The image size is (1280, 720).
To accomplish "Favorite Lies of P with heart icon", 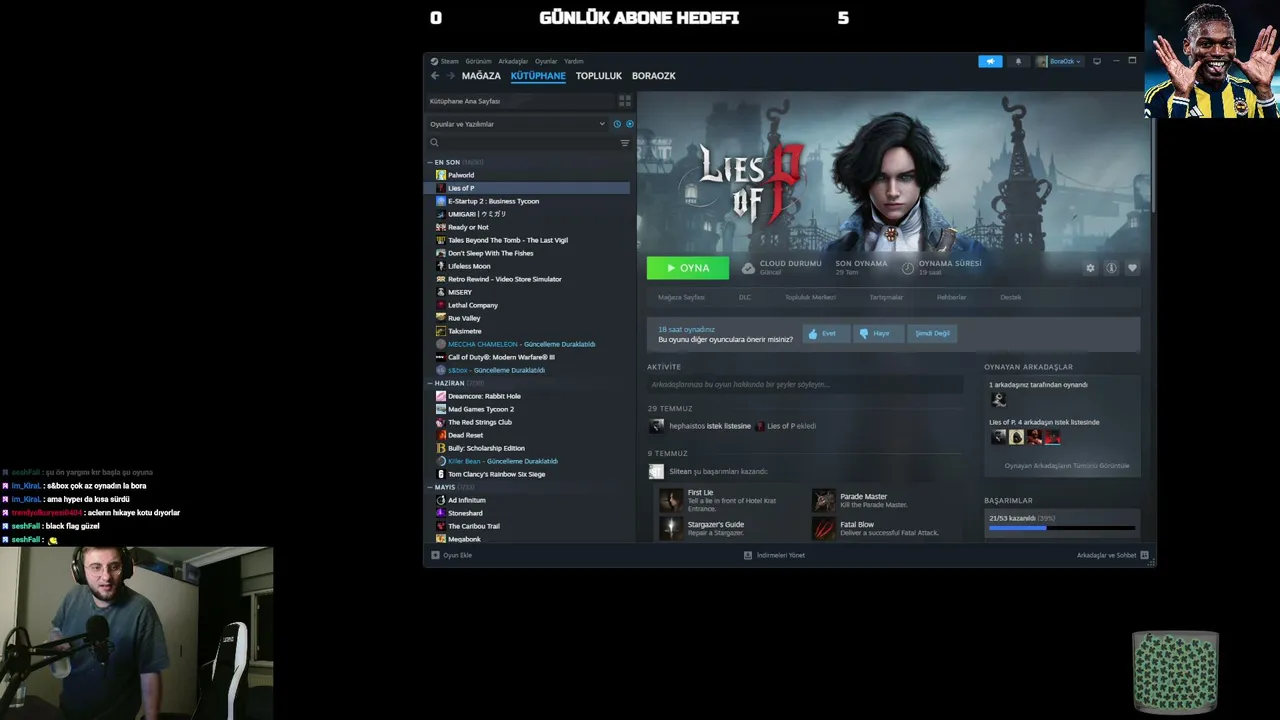I will point(1132,268).
